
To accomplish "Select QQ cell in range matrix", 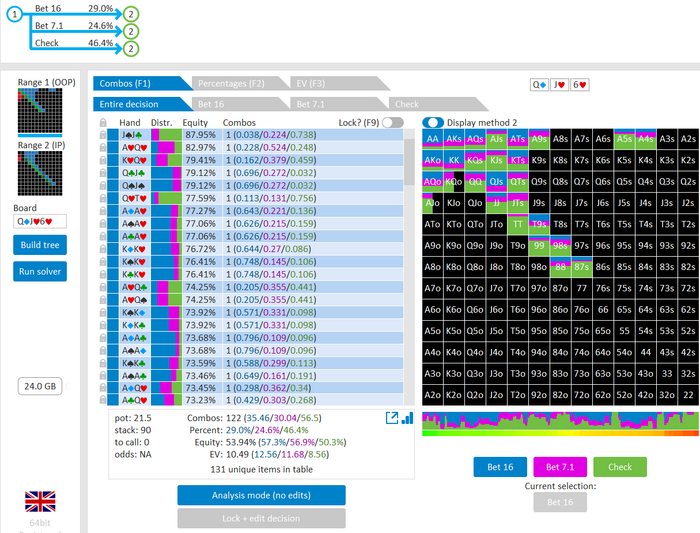I will click(475, 182).
